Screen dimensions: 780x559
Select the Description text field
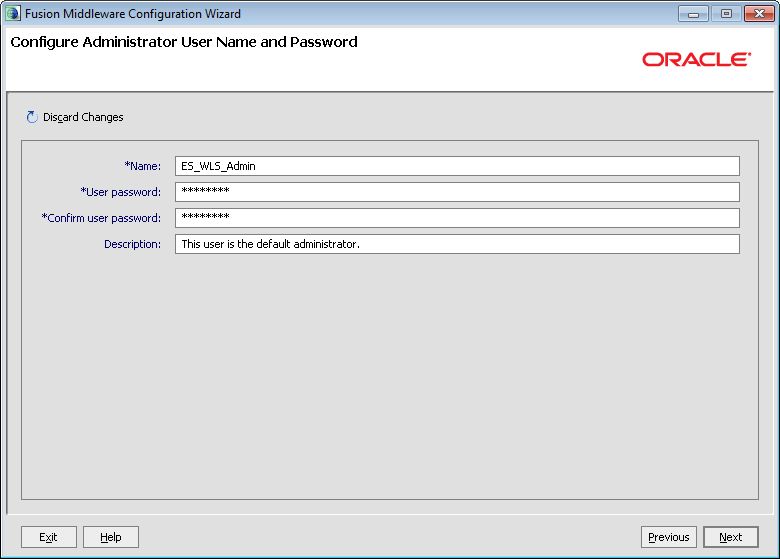click(457, 244)
